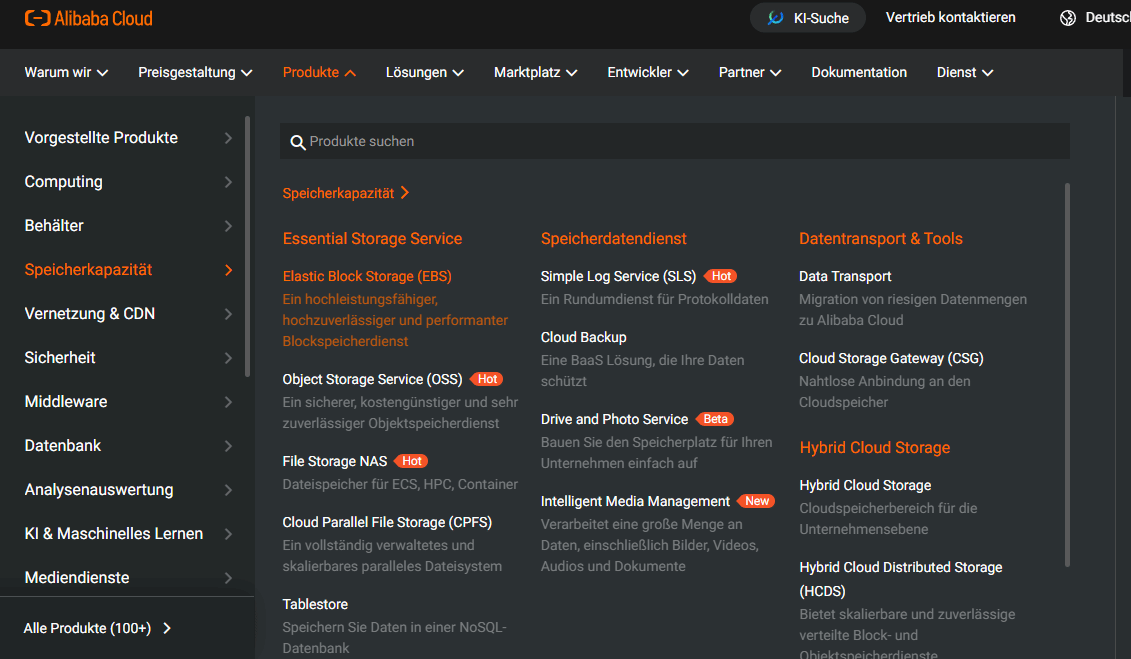This screenshot has height=659, width=1131.
Task: Expand the KI & Maschinelles Lernen category
Action: coord(113,533)
